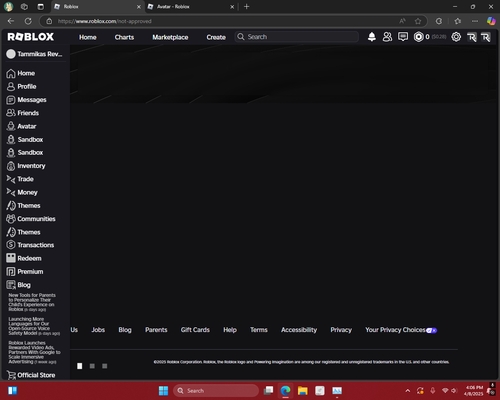Click Privacy footer link

point(341,330)
